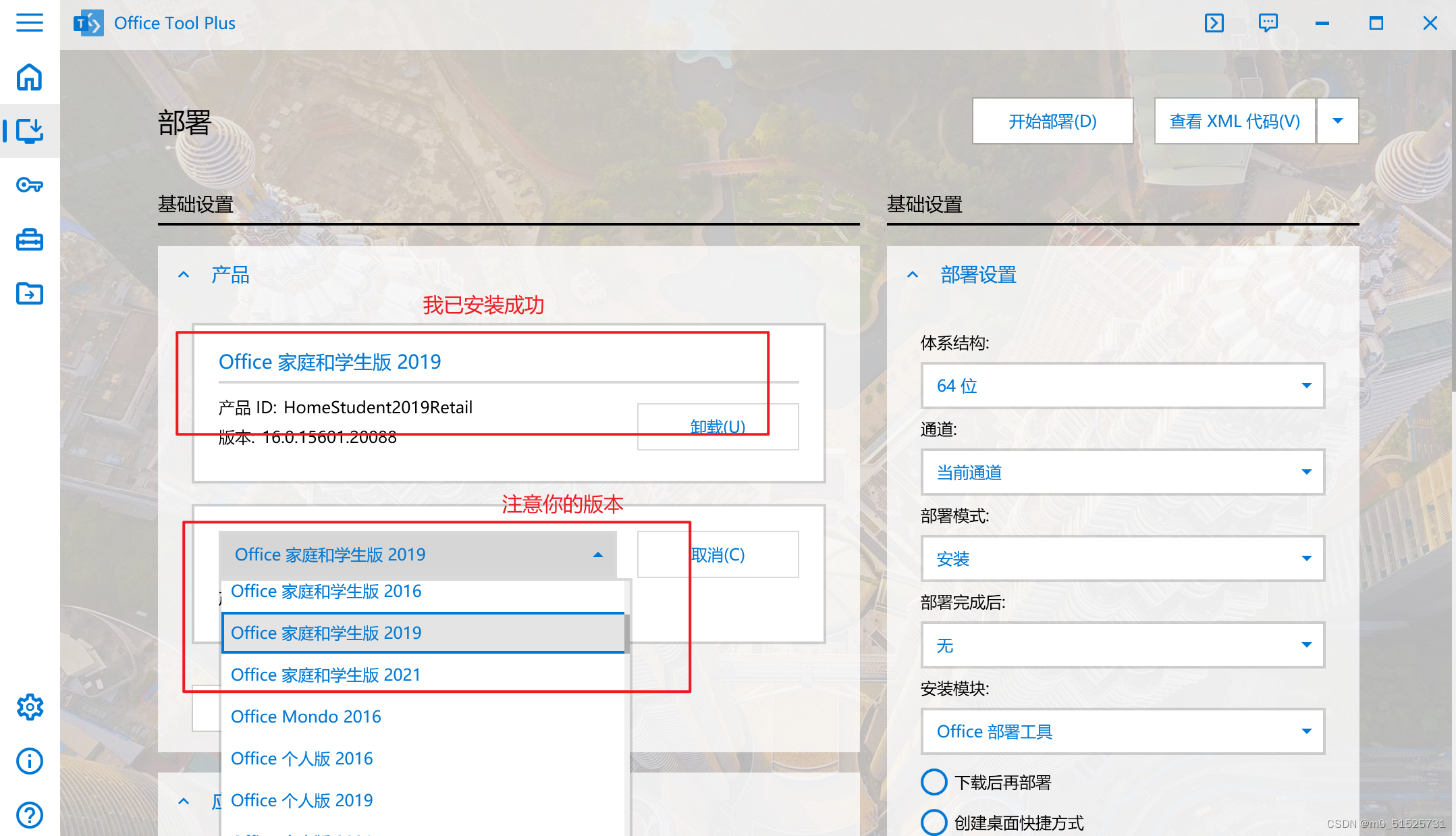Open the Activate key icon page
Screen dimensions: 1456x836
coord(30,184)
